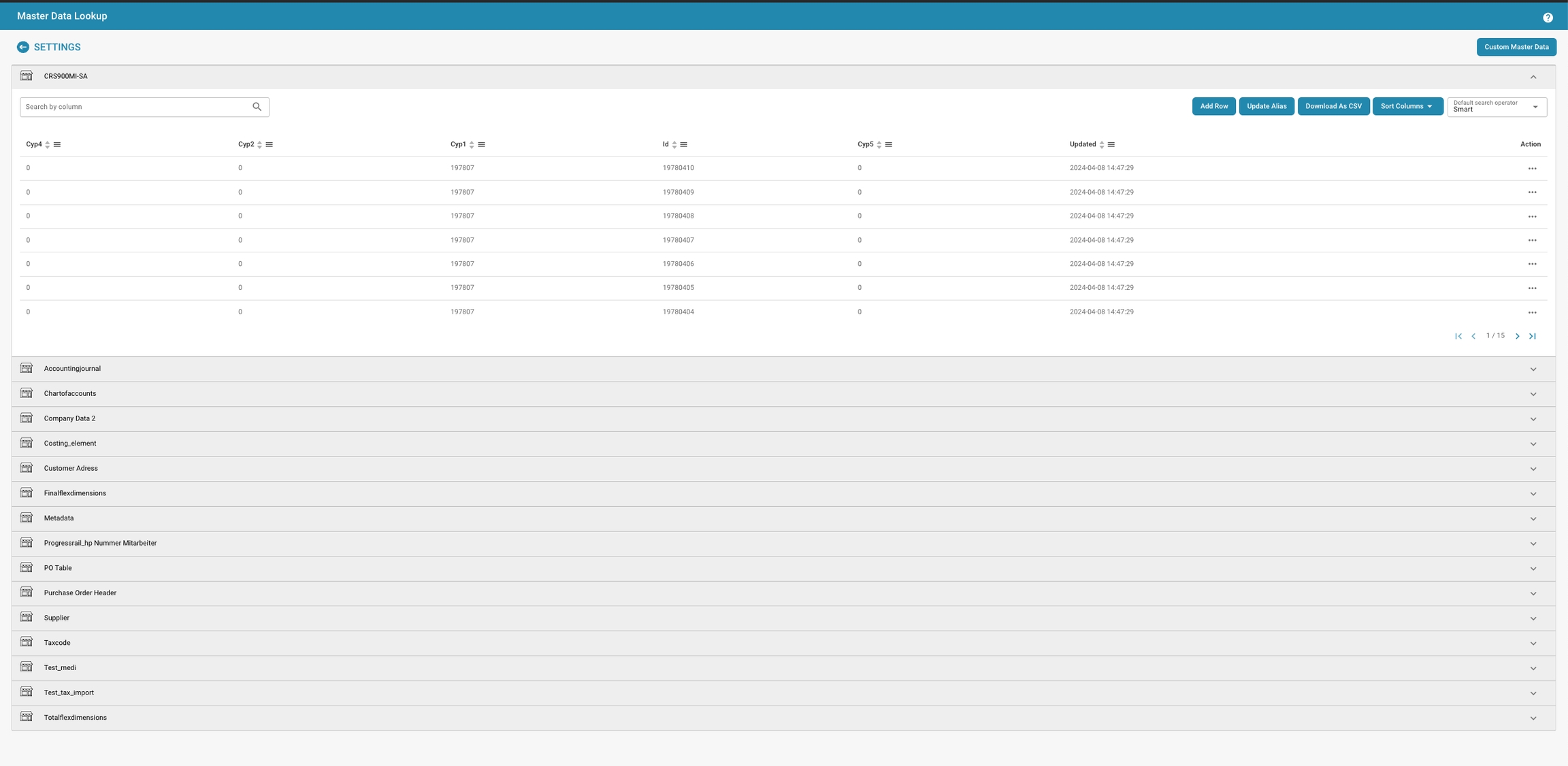Click the back arrow beside SETTINGS
Viewport: 1568px width, 766px height.
(x=22, y=47)
